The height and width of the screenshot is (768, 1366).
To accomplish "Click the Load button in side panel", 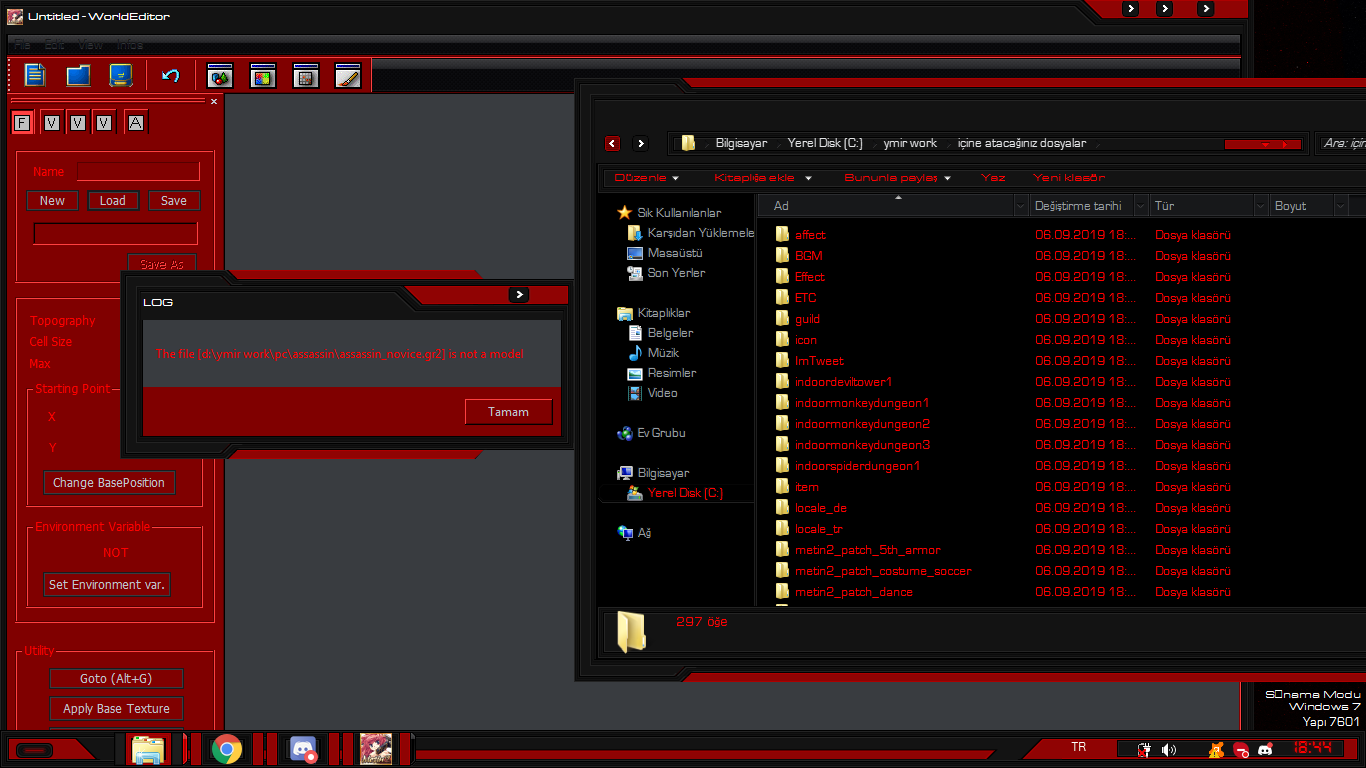I will pos(113,201).
